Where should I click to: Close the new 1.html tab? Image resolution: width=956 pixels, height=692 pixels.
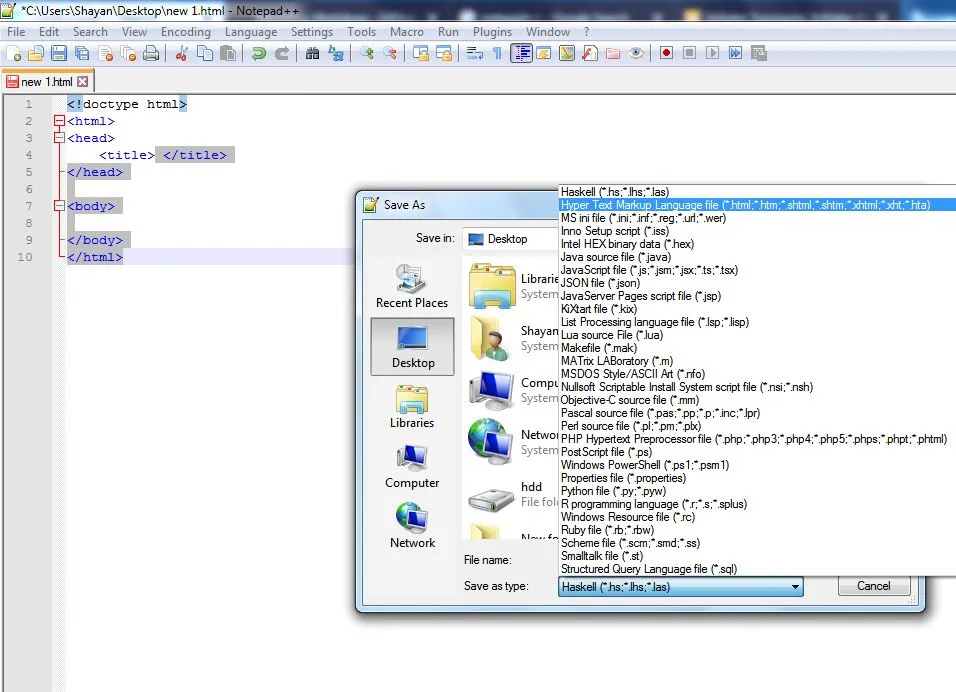(83, 82)
